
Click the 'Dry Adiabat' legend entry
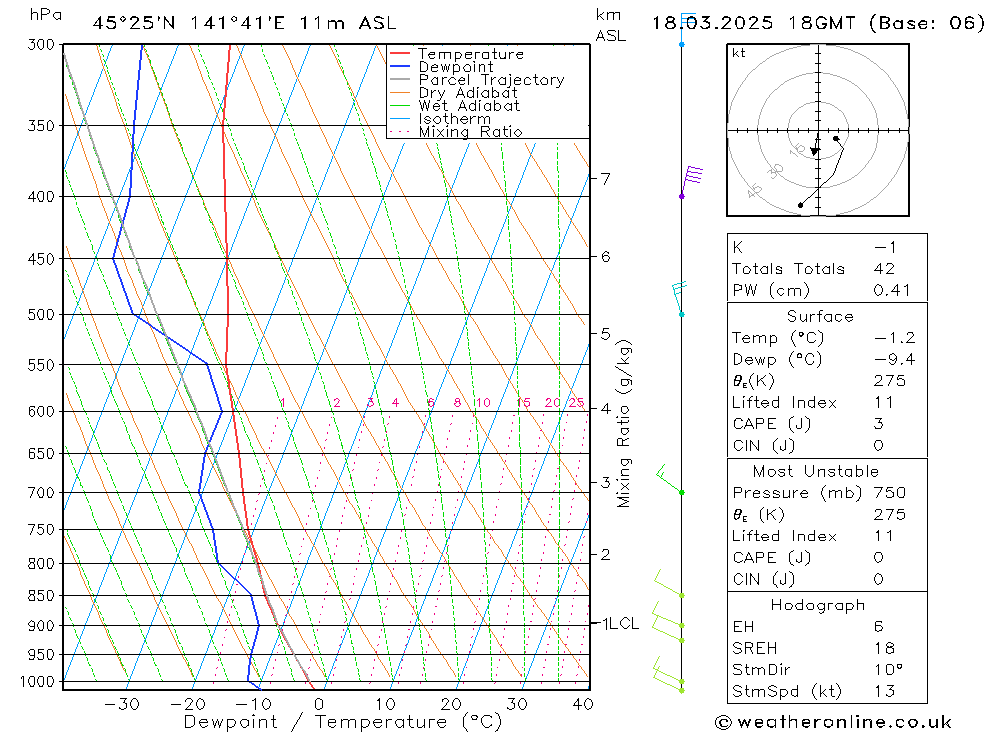467,93
